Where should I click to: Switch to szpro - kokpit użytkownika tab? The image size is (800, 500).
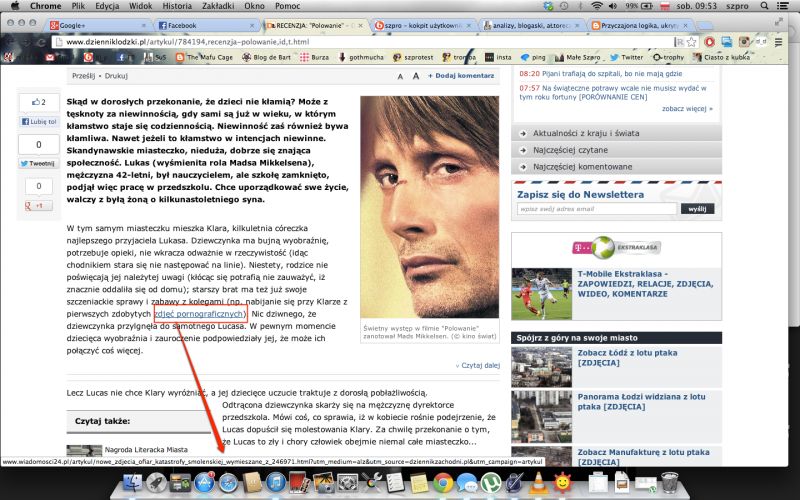(x=423, y=25)
